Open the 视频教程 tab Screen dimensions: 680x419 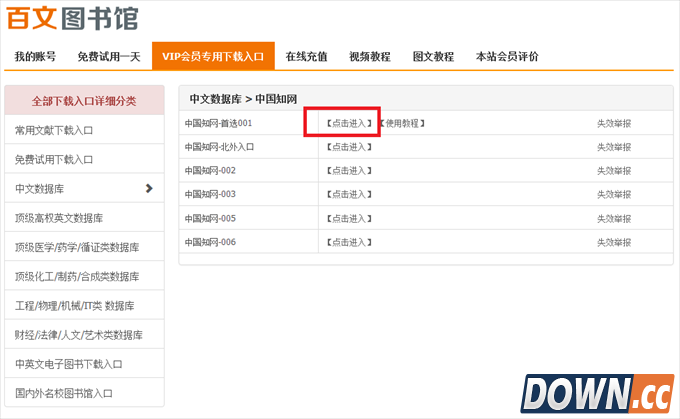point(370,56)
